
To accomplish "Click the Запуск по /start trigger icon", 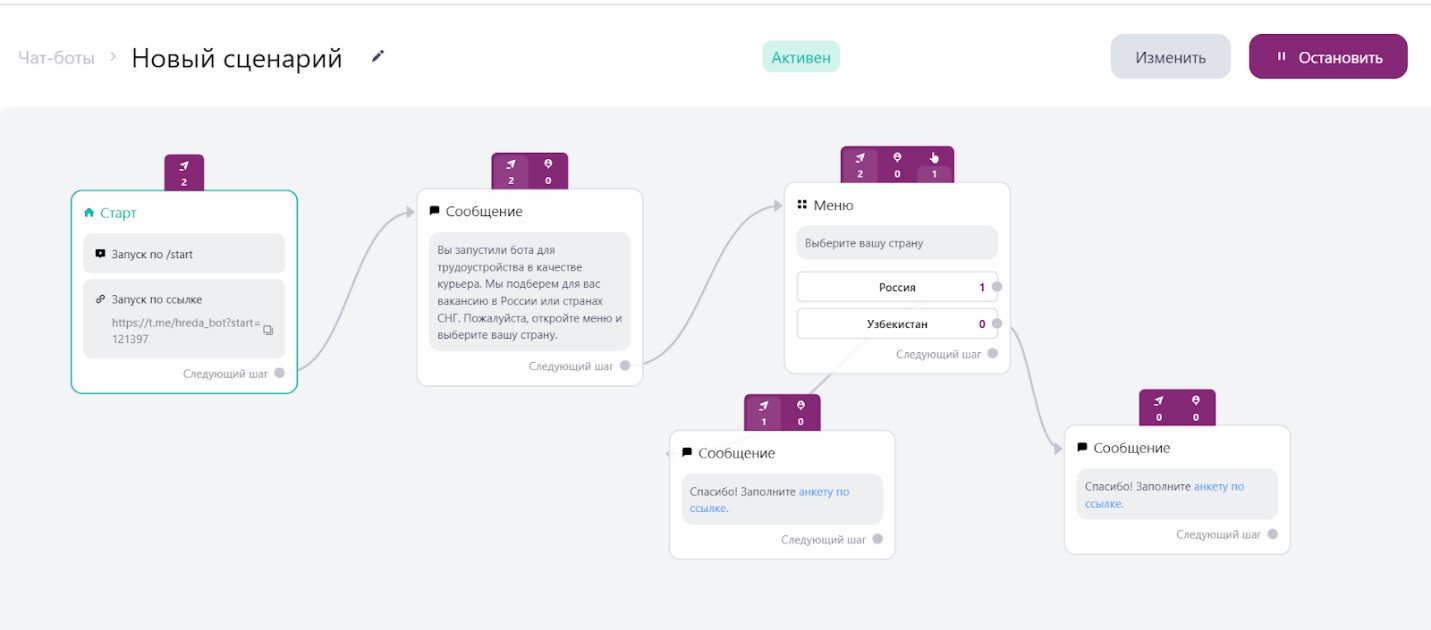I will pyautogui.click(x=100, y=254).
